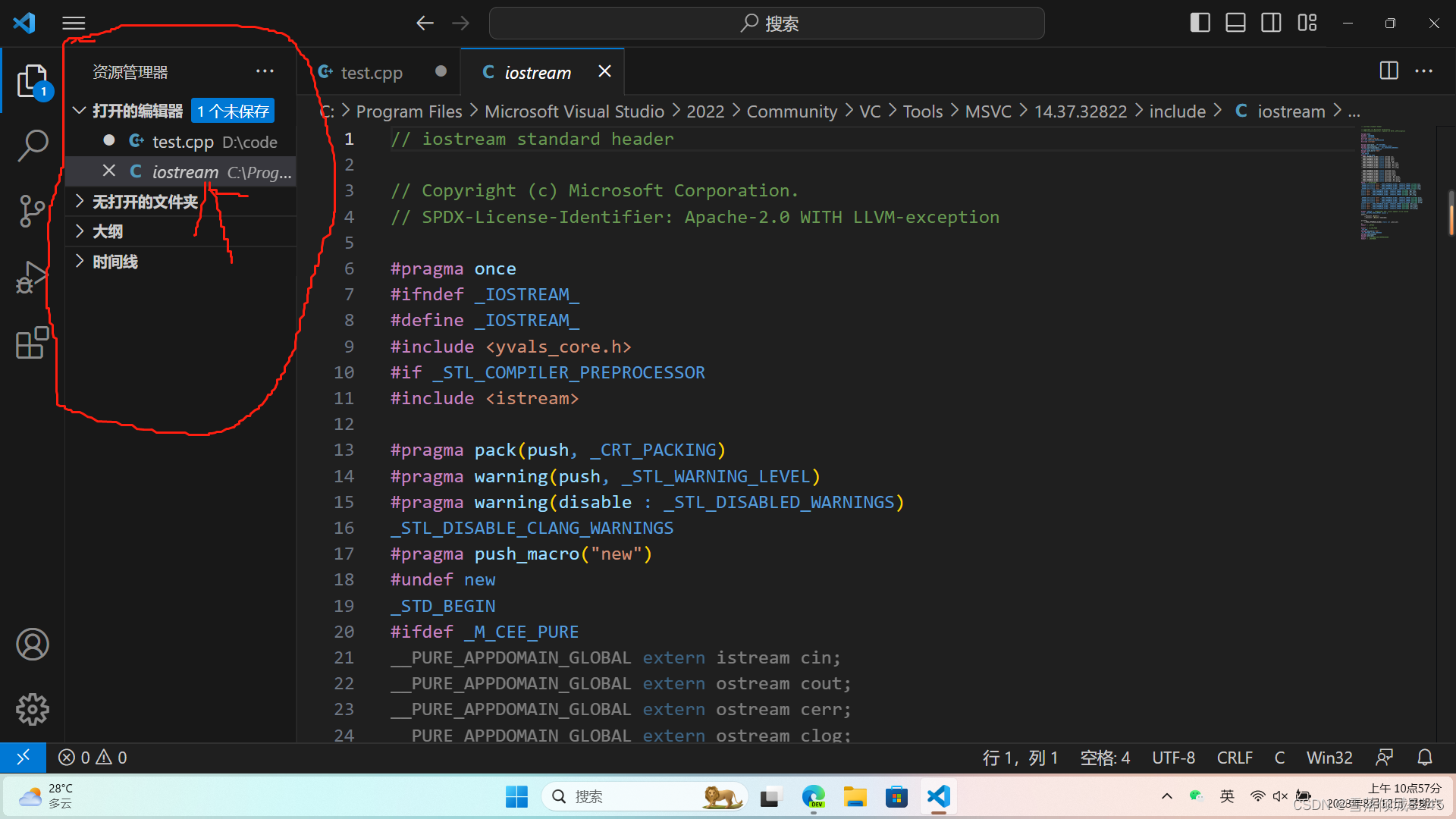The height and width of the screenshot is (819, 1456).
Task: Launch Microsoft Edge from the taskbar
Action: [813, 796]
